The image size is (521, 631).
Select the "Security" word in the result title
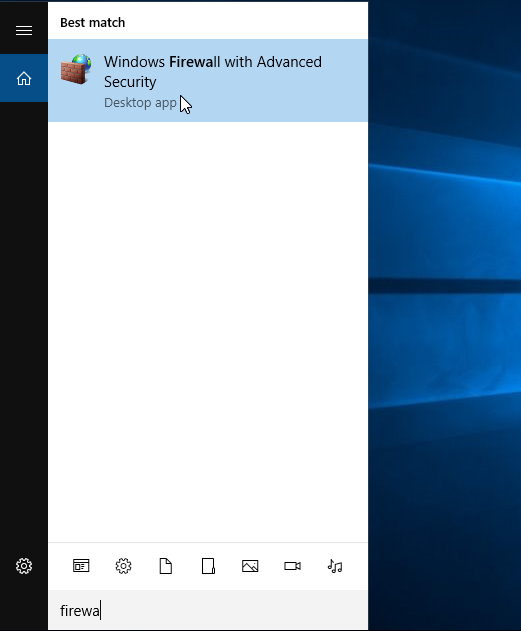tap(130, 82)
